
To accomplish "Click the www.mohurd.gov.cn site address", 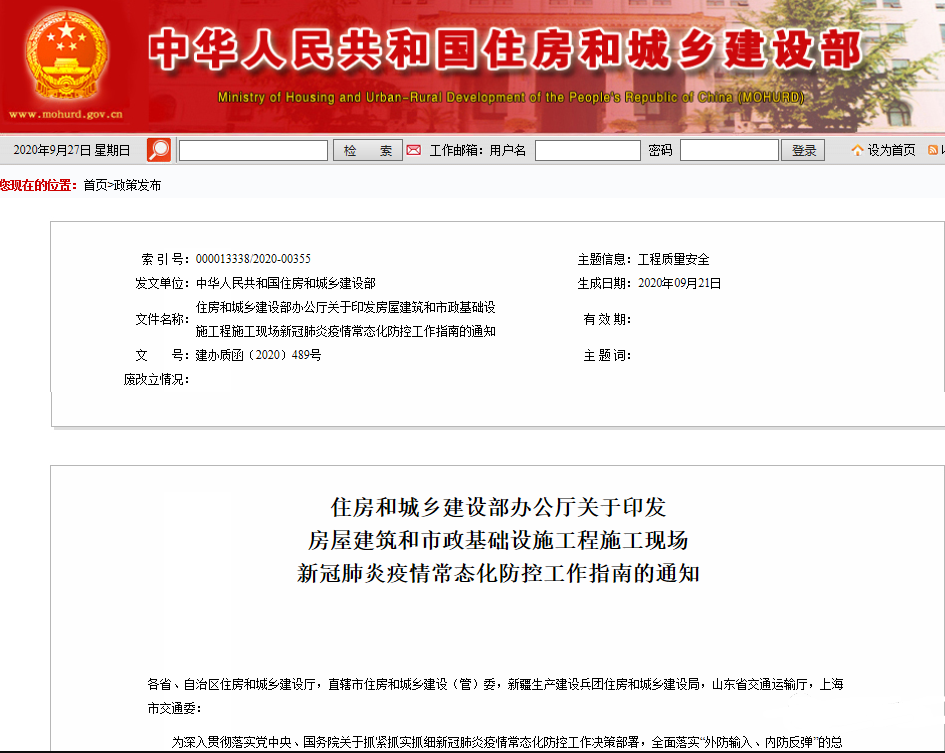I will [66, 114].
